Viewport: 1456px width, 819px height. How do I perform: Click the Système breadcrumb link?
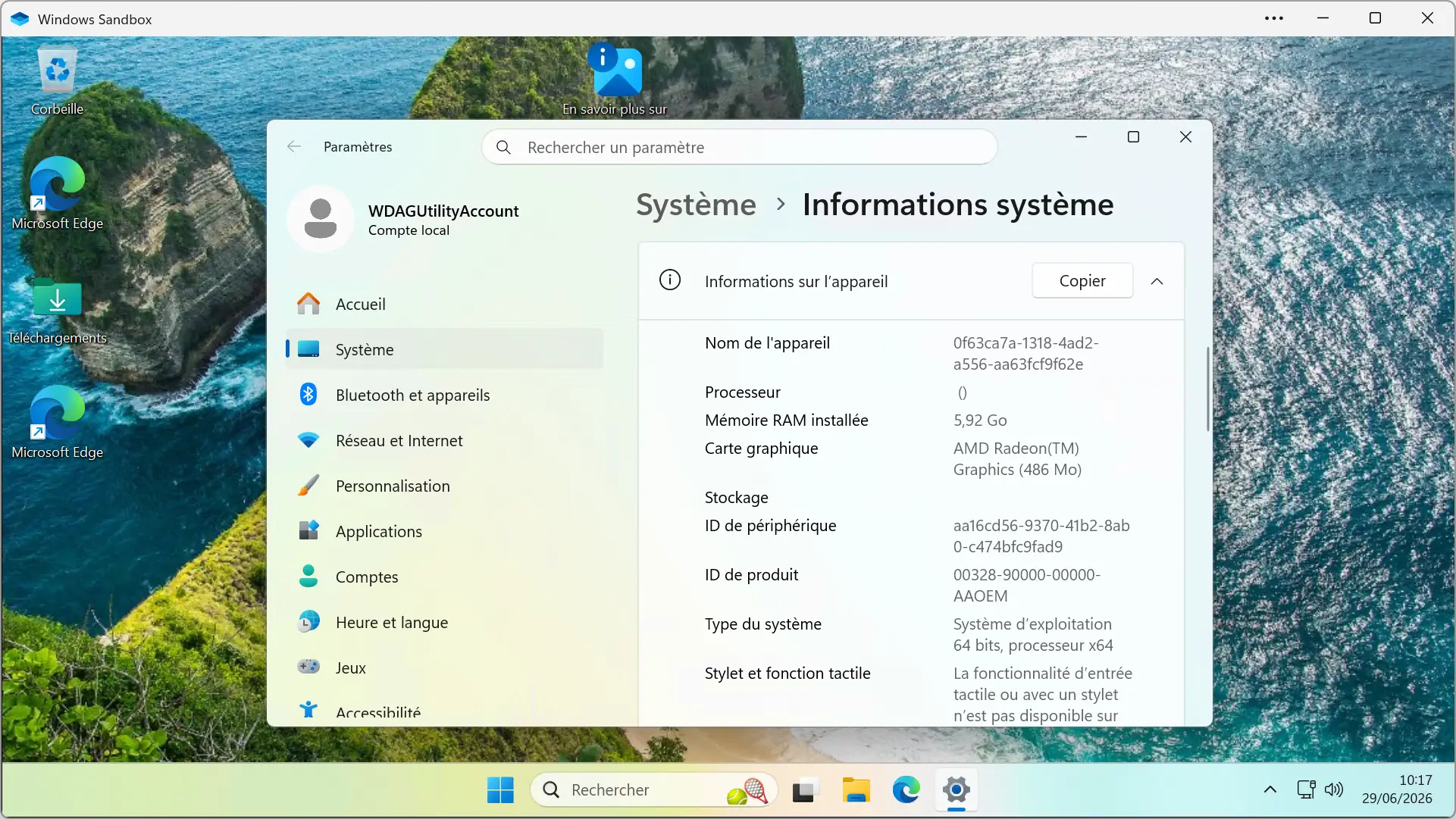pos(696,205)
